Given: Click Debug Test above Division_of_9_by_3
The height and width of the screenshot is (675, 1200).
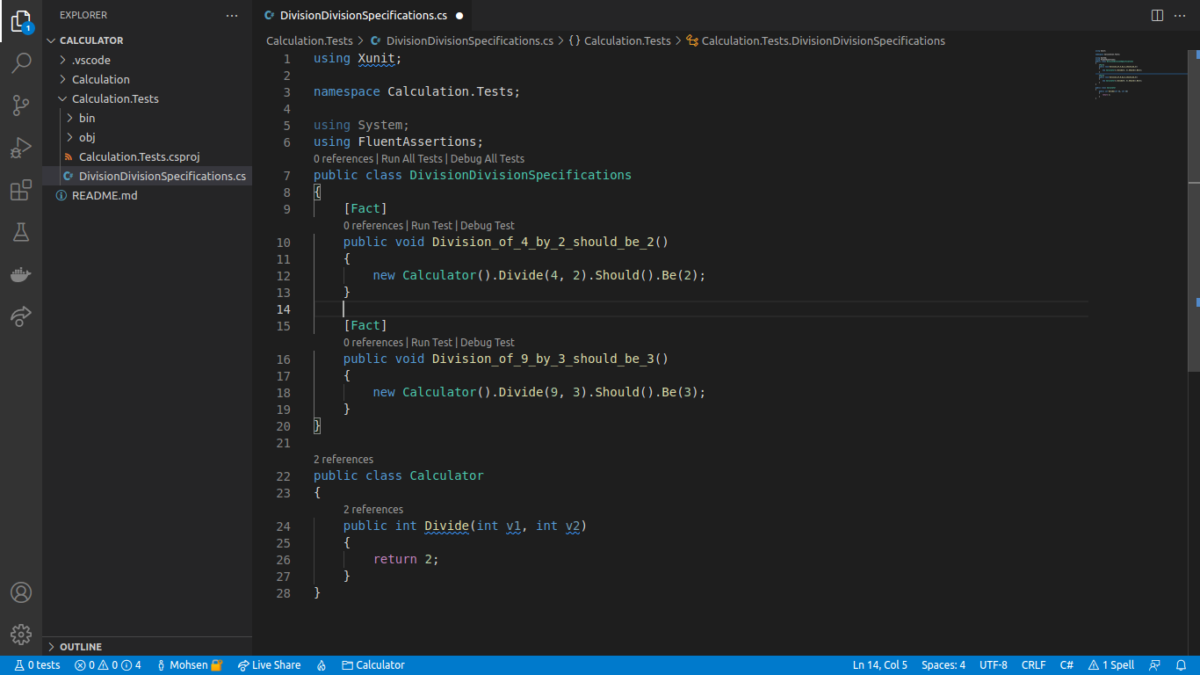Looking at the screenshot, I should [x=487, y=342].
